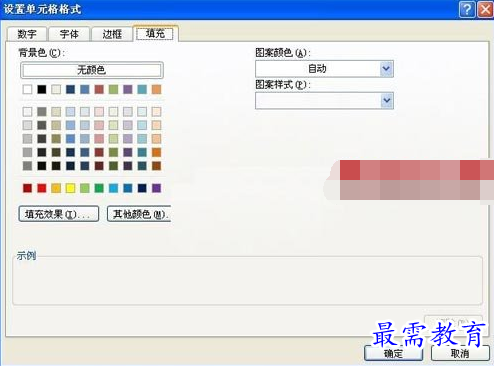Choose navy in bottom standard colors row

[x=142, y=188]
